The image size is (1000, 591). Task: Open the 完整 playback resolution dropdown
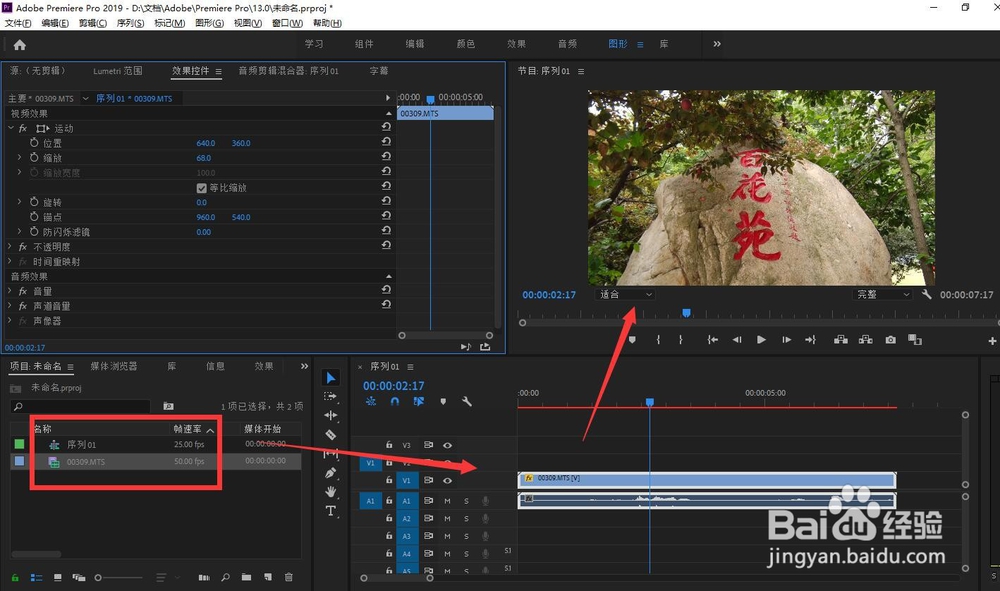pyautogui.click(x=881, y=294)
